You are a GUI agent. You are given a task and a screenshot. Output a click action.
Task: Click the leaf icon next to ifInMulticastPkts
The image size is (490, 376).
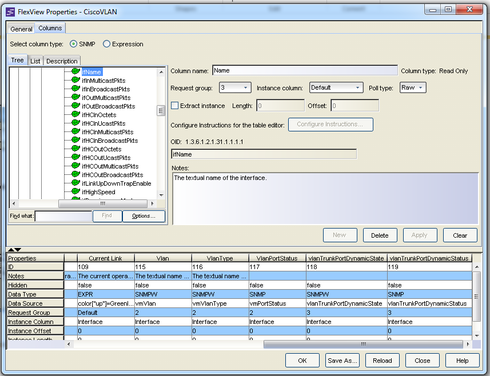(76, 80)
